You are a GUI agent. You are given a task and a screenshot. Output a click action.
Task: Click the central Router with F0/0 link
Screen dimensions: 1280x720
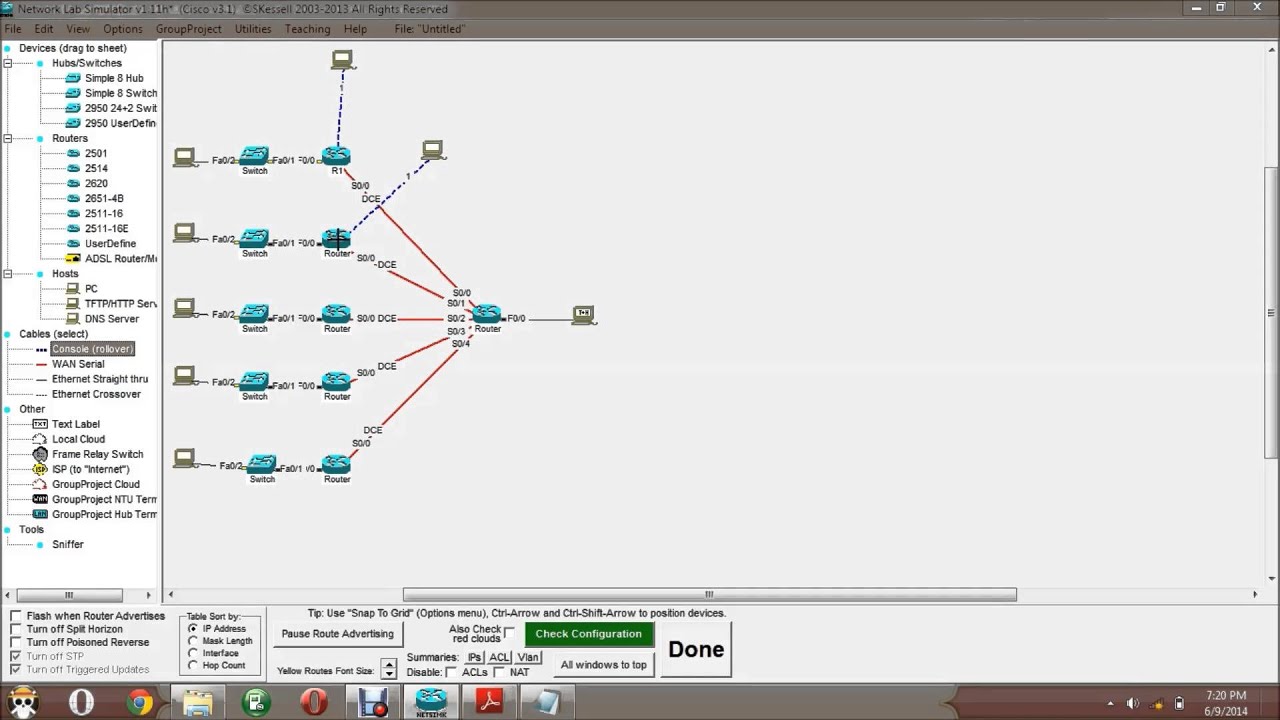[x=487, y=315]
